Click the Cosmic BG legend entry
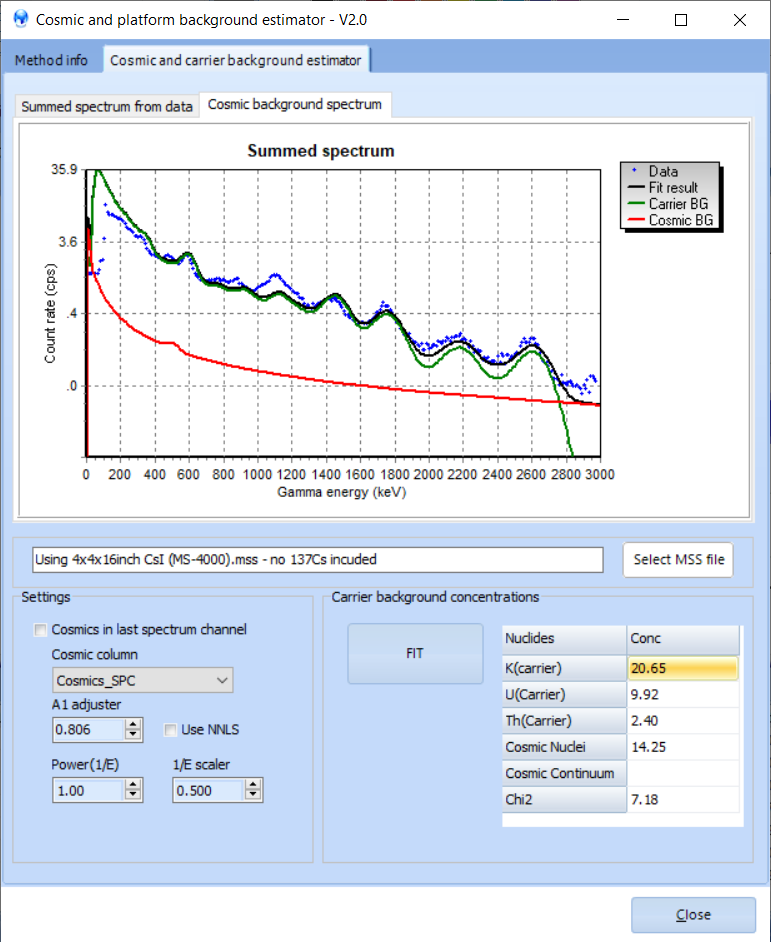 point(680,220)
